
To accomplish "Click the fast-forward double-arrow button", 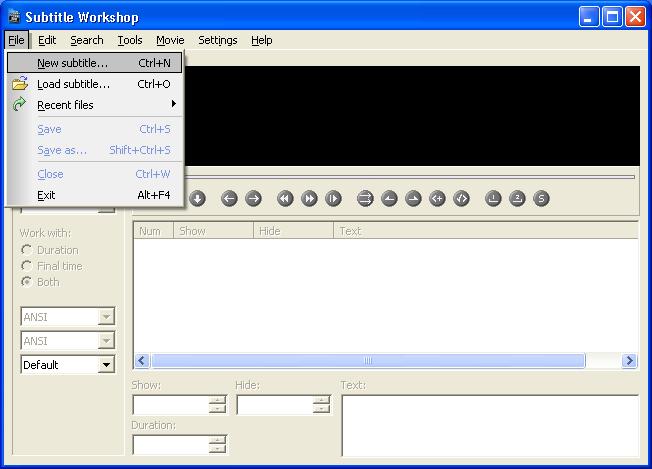I will pyautogui.click(x=310, y=198).
